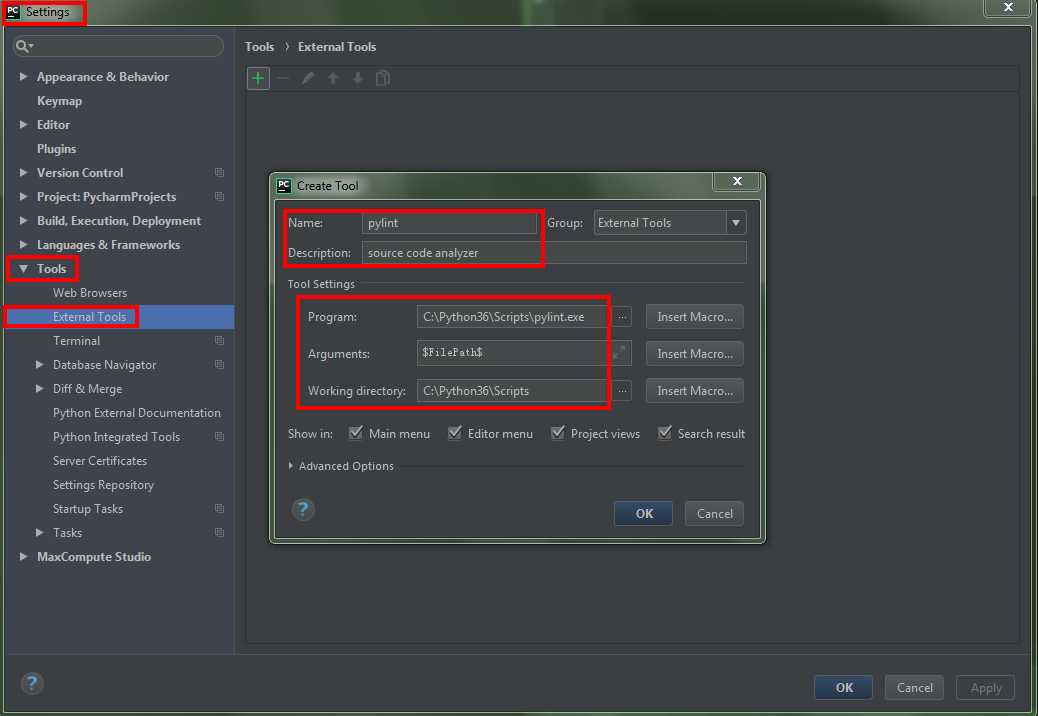Click Cancel in Settings window
1038x716 pixels.
914,688
